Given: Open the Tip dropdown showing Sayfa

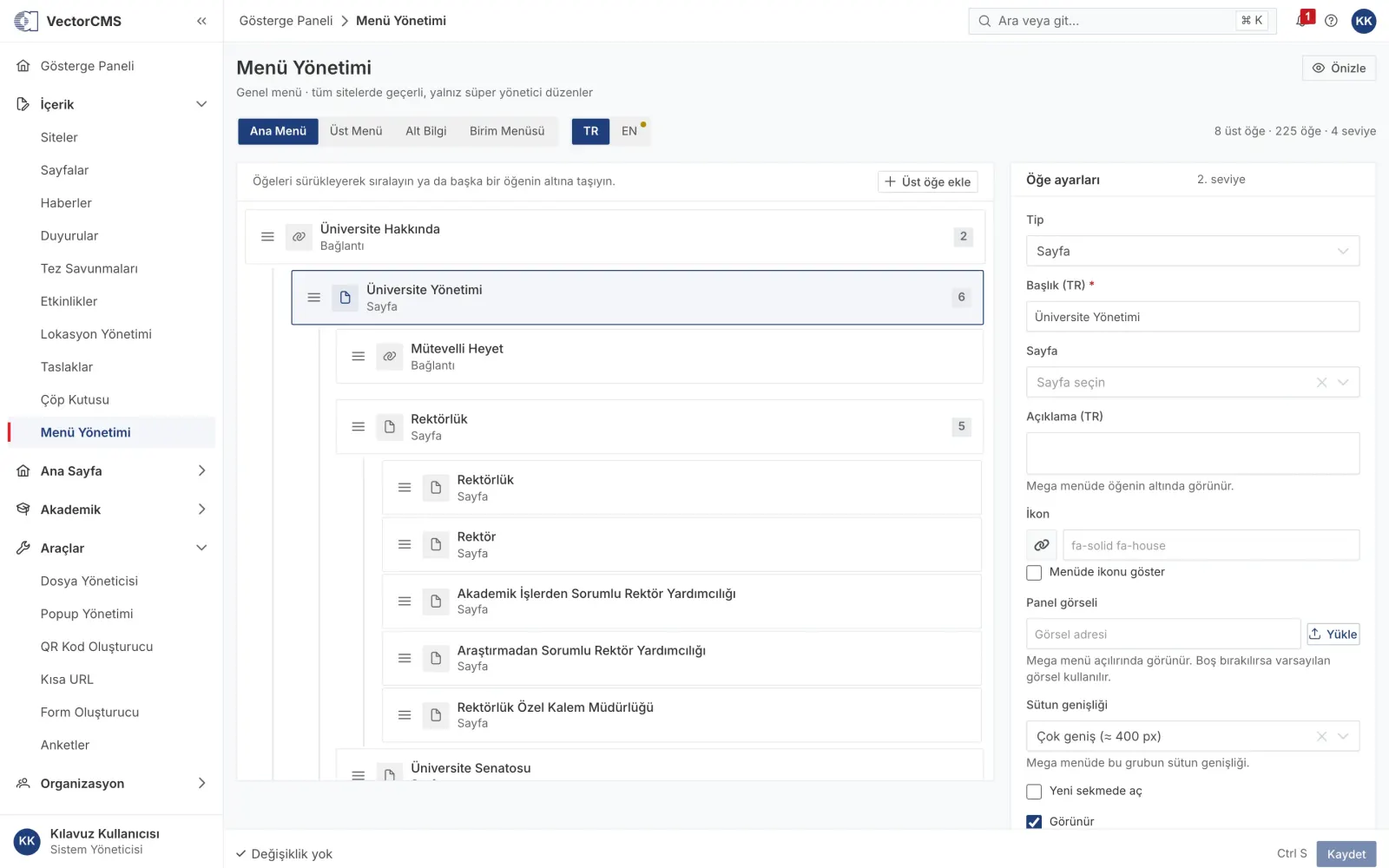Looking at the screenshot, I should (1193, 251).
